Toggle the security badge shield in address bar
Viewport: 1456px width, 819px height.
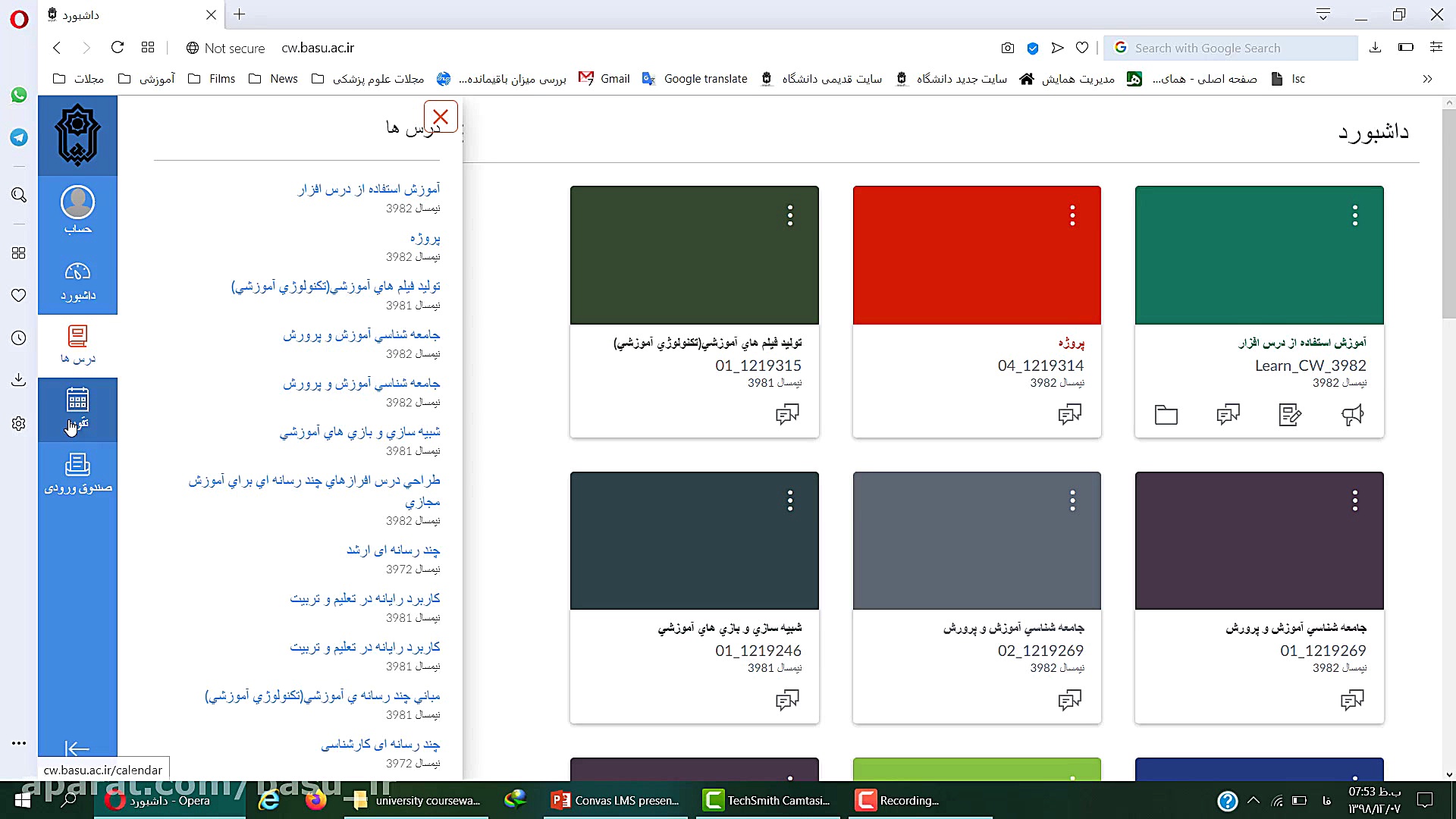[x=1032, y=48]
